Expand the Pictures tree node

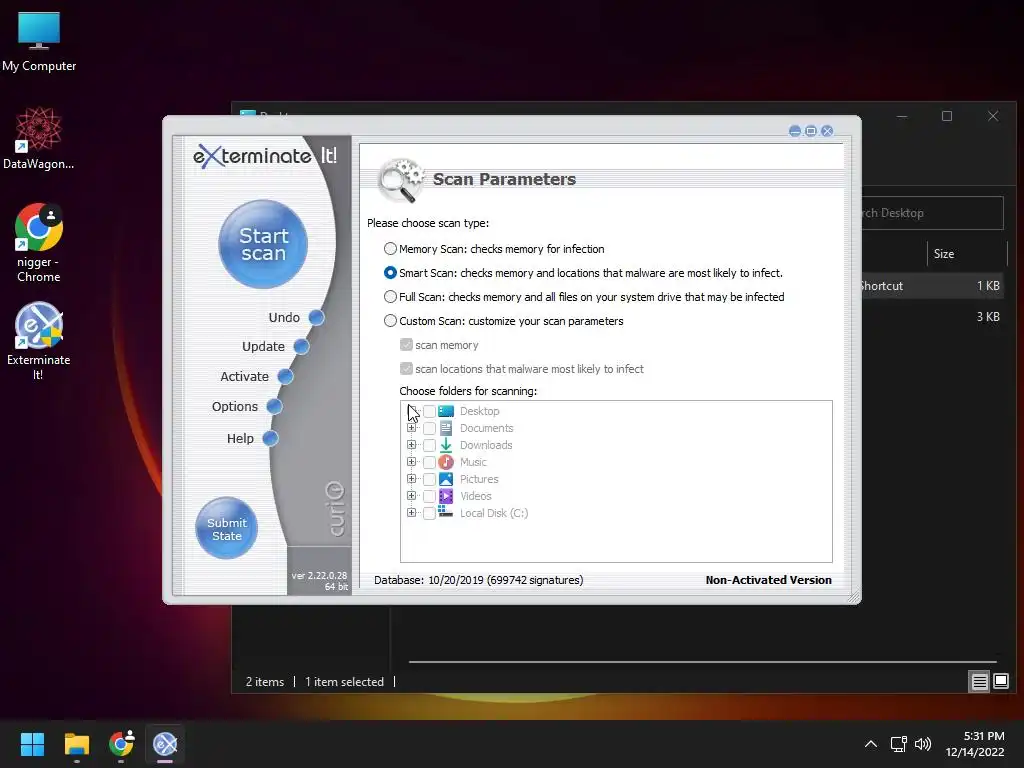(x=411, y=479)
